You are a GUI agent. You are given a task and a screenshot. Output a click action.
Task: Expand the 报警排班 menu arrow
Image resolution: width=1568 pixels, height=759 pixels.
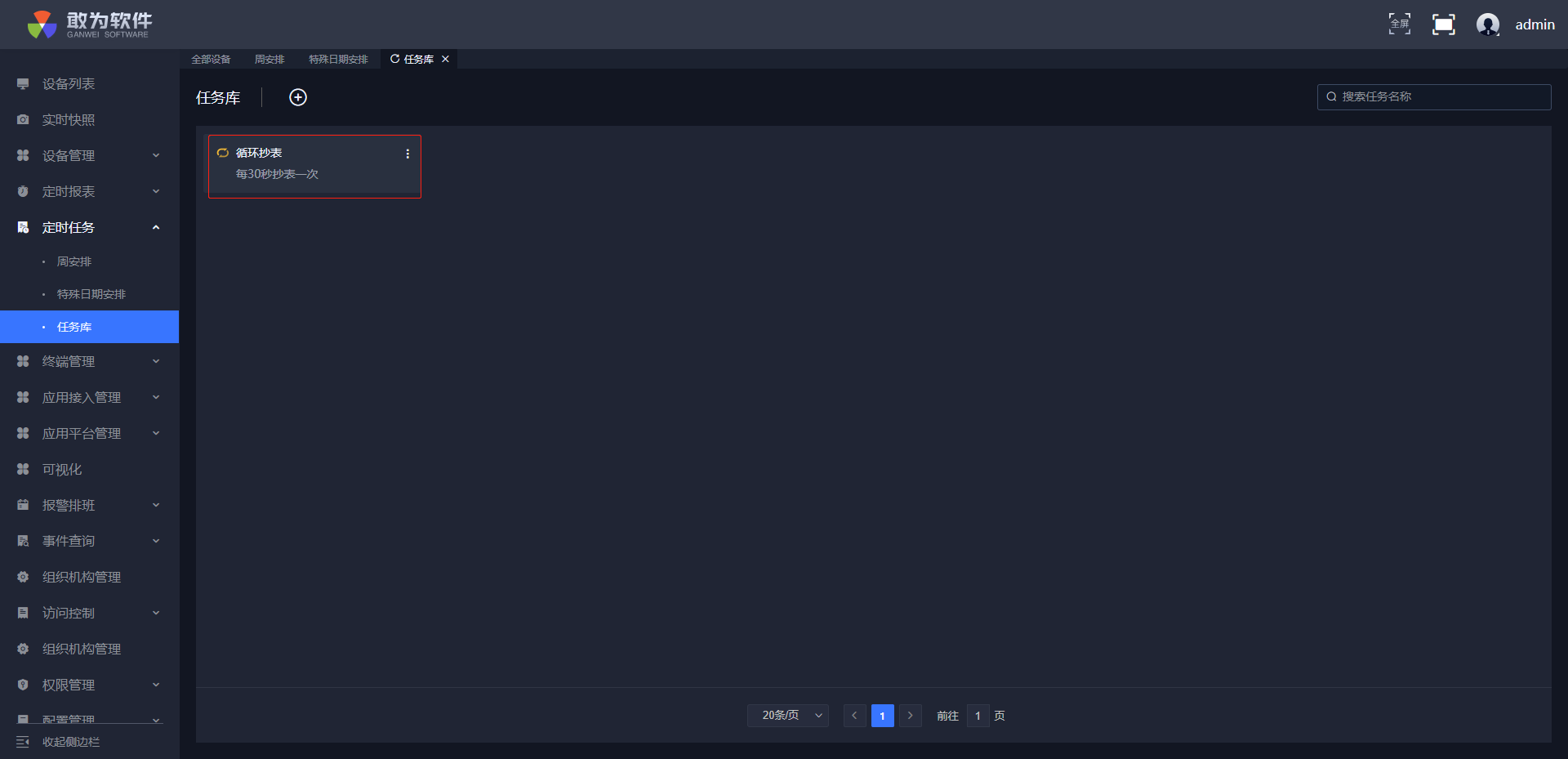pos(156,506)
